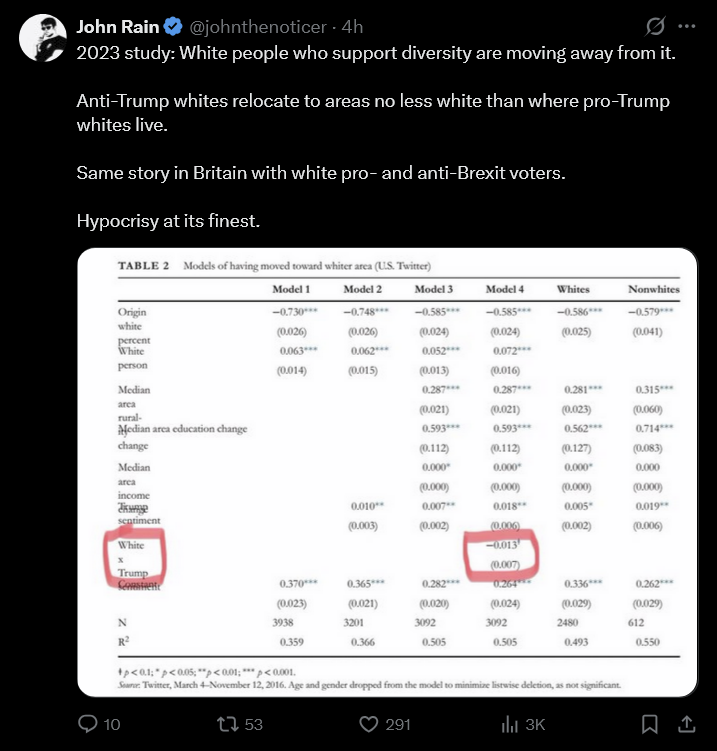Visit the @johnthenoticer handle link

[258, 27]
